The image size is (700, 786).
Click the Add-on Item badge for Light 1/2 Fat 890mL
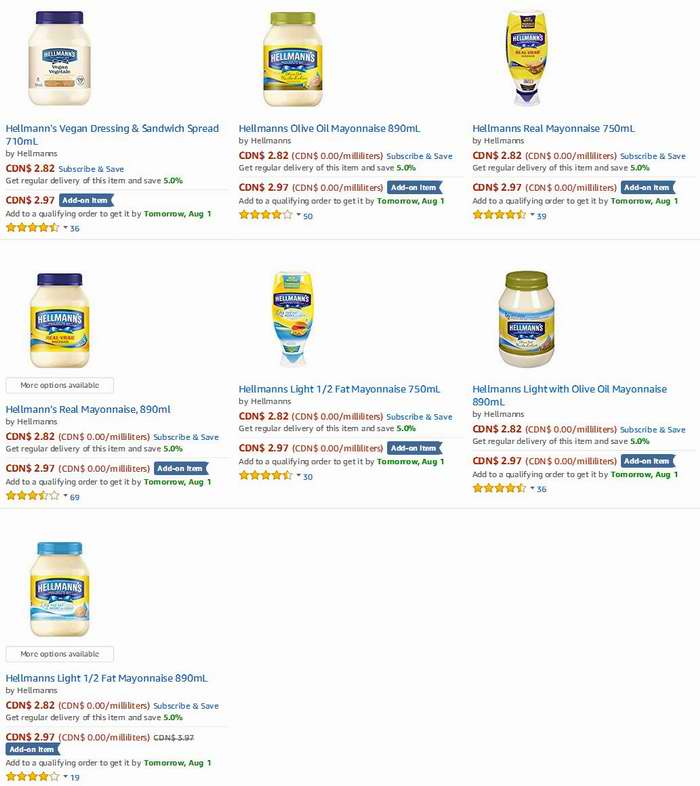33,749
